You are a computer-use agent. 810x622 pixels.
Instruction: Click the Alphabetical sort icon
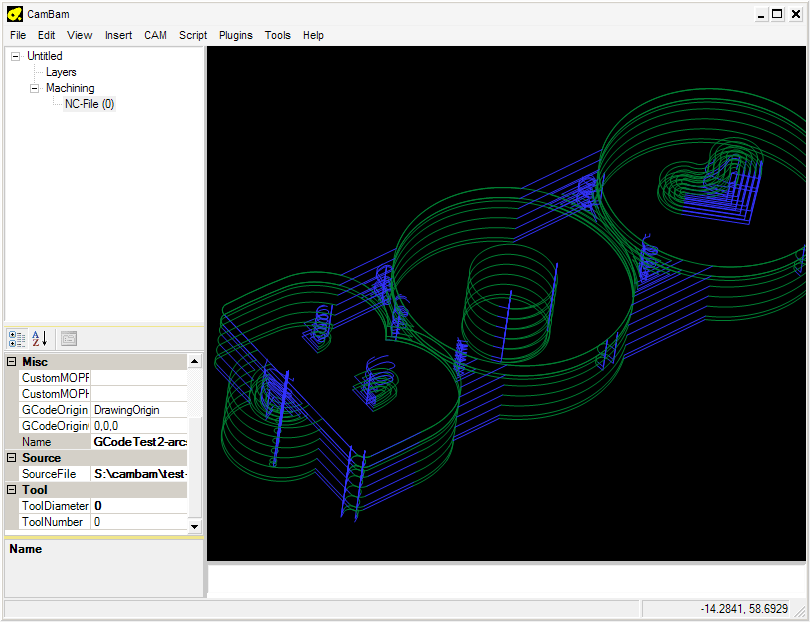pos(40,338)
